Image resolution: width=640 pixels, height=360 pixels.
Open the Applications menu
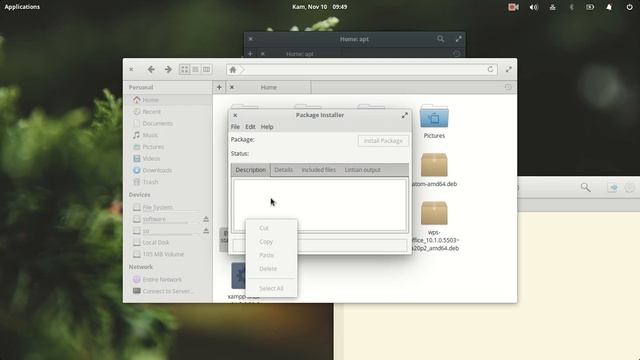pyautogui.click(x=22, y=7)
